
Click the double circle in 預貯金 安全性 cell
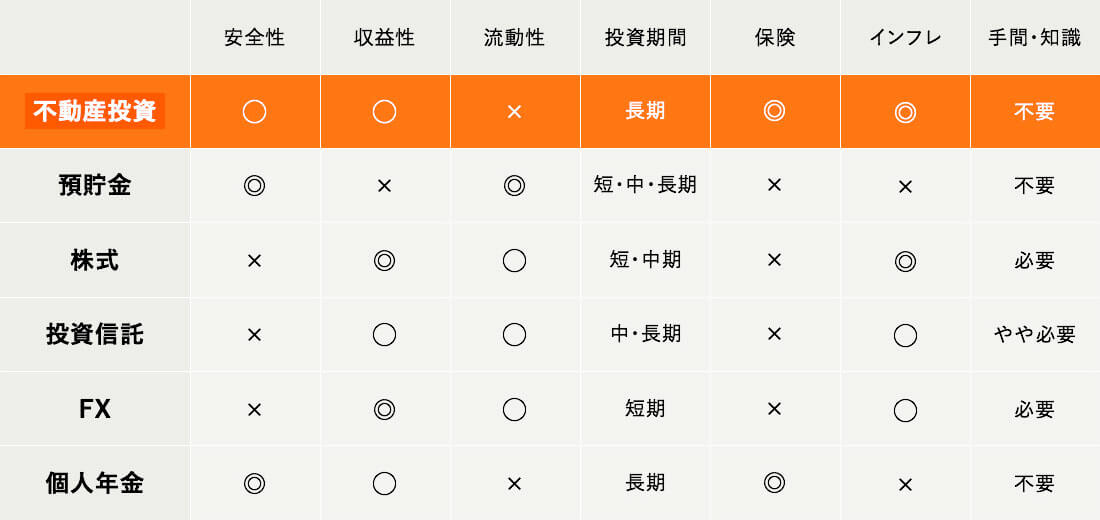254,186
